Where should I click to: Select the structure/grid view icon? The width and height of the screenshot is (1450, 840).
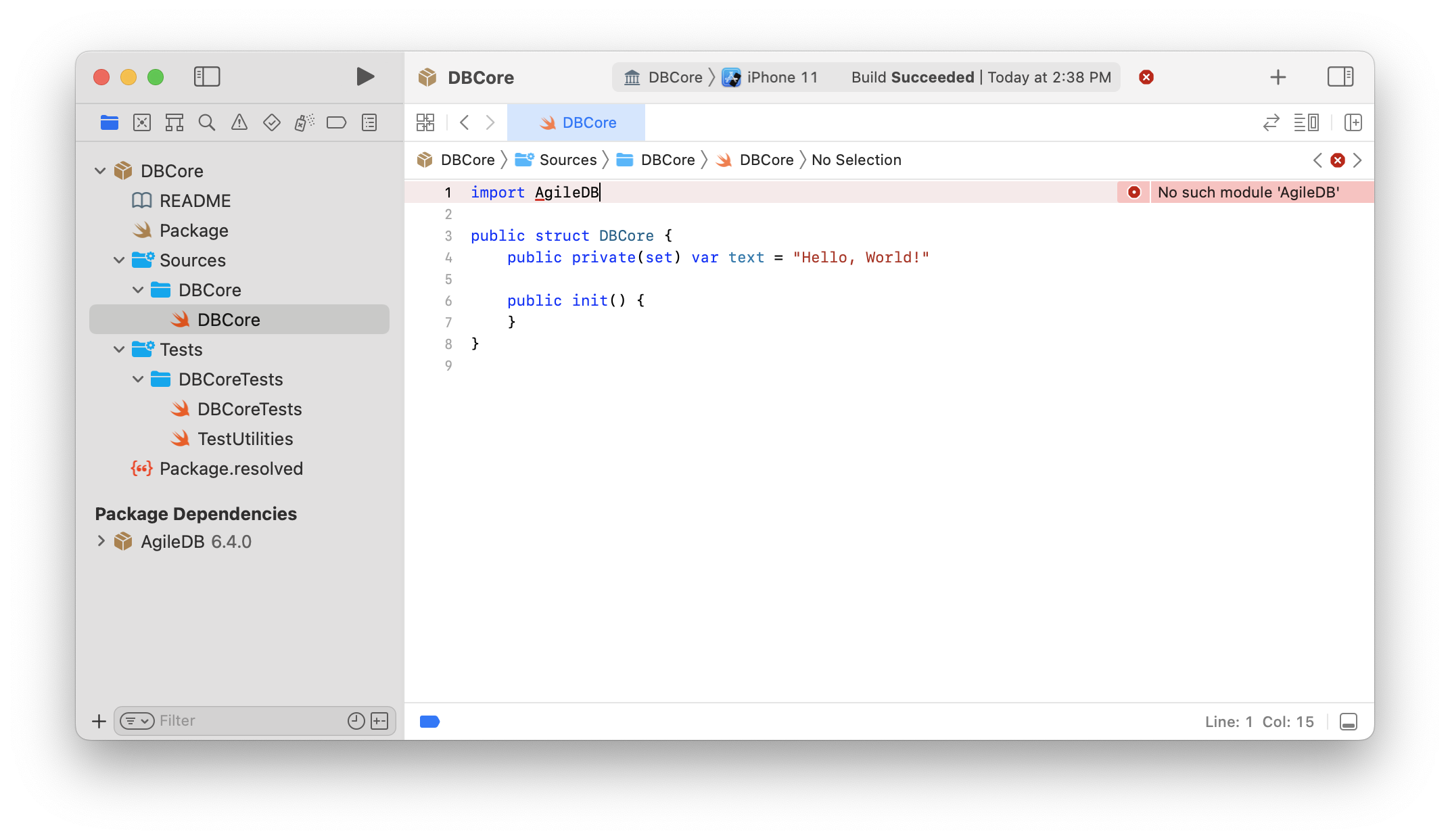(x=426, y=122)
